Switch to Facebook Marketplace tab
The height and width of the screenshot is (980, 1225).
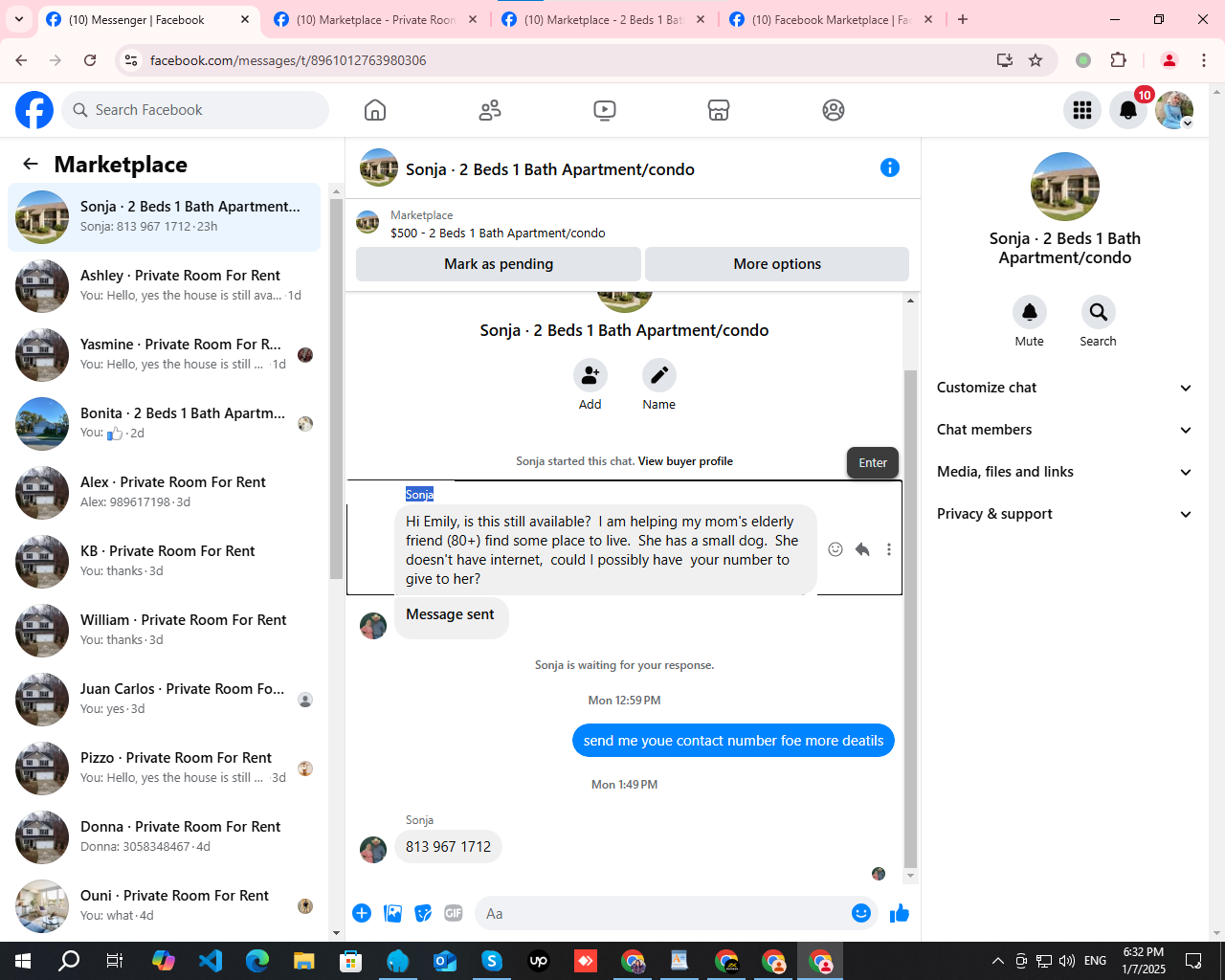[x=830, y=19]
